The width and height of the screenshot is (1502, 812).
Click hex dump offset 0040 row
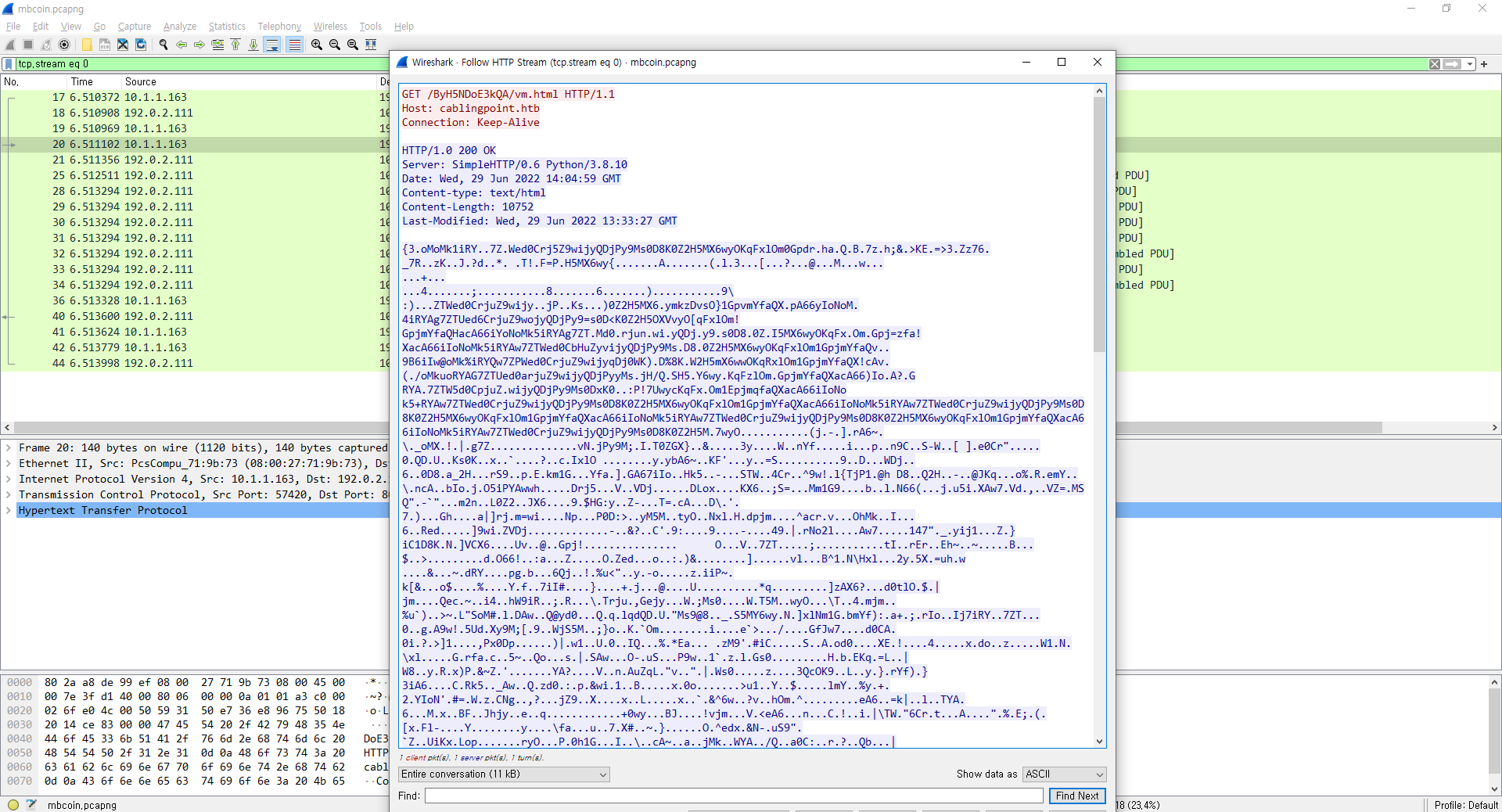click(196, 738)
